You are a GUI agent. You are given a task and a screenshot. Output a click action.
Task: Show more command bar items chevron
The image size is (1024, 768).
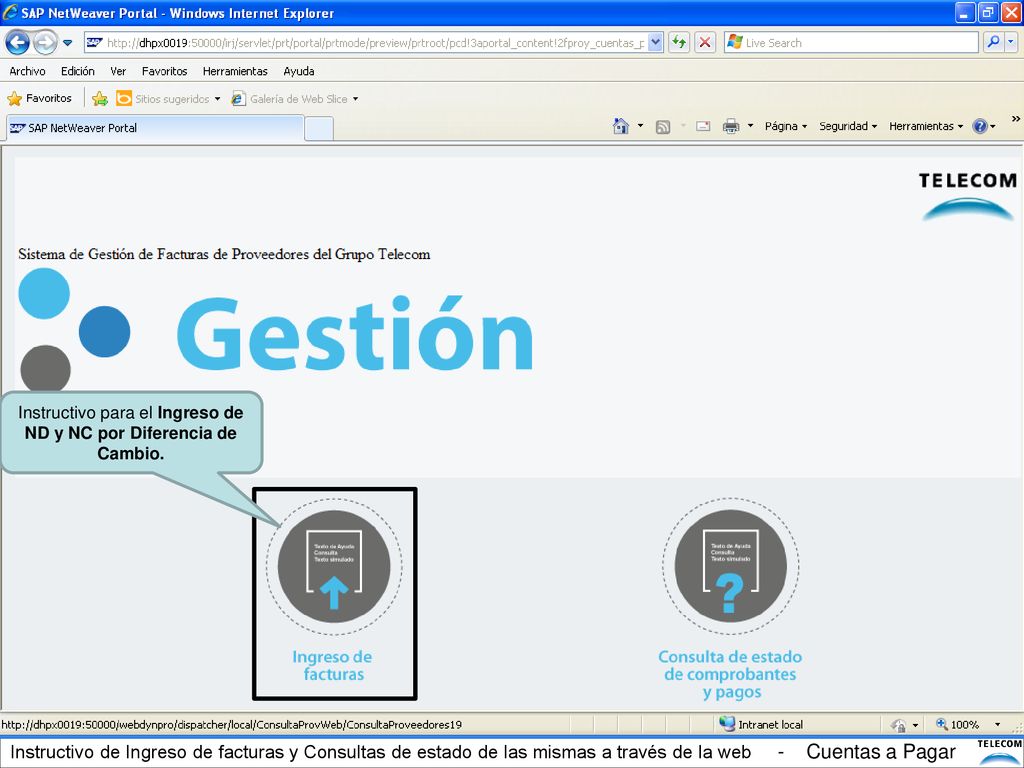click(1016, 119)
